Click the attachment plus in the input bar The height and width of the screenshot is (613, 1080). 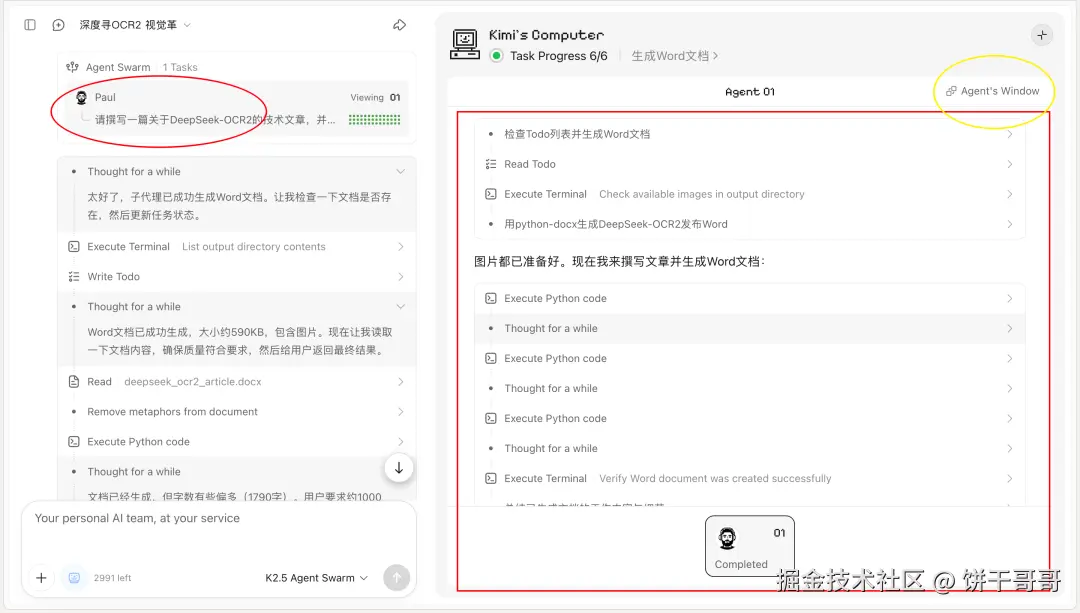coord(41,577)
